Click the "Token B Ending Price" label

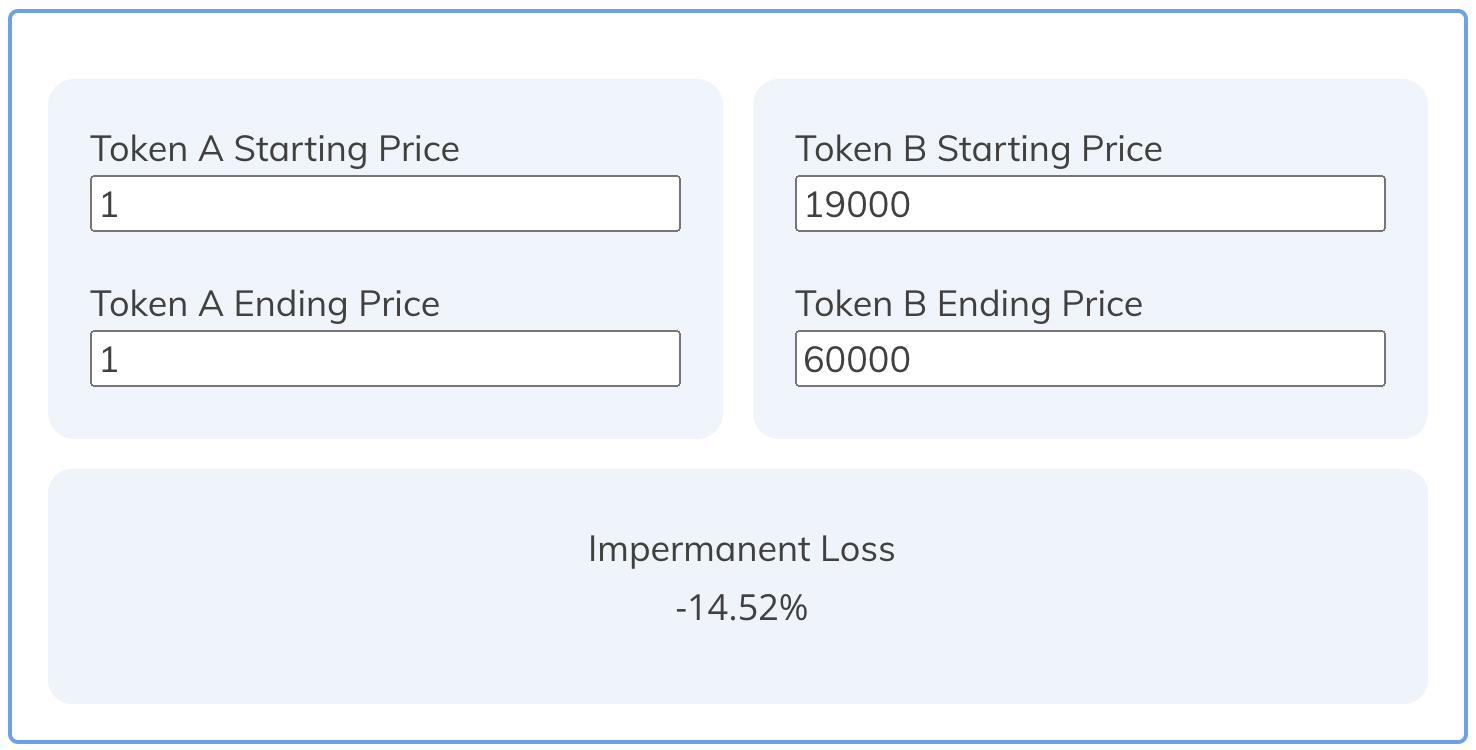point(969,304)
